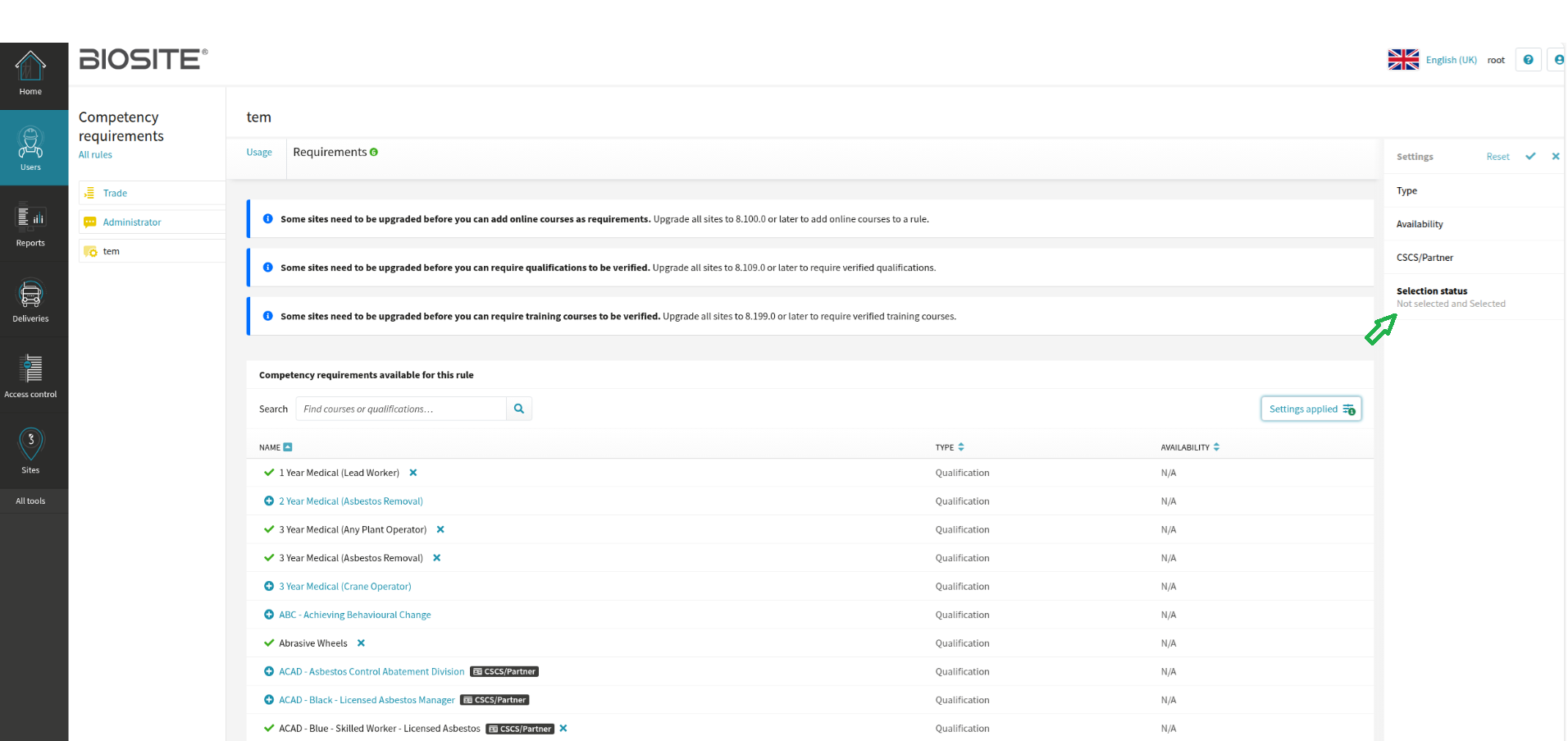Remove 3 Year Medical (Any Plant Operator)

(440, 529)
